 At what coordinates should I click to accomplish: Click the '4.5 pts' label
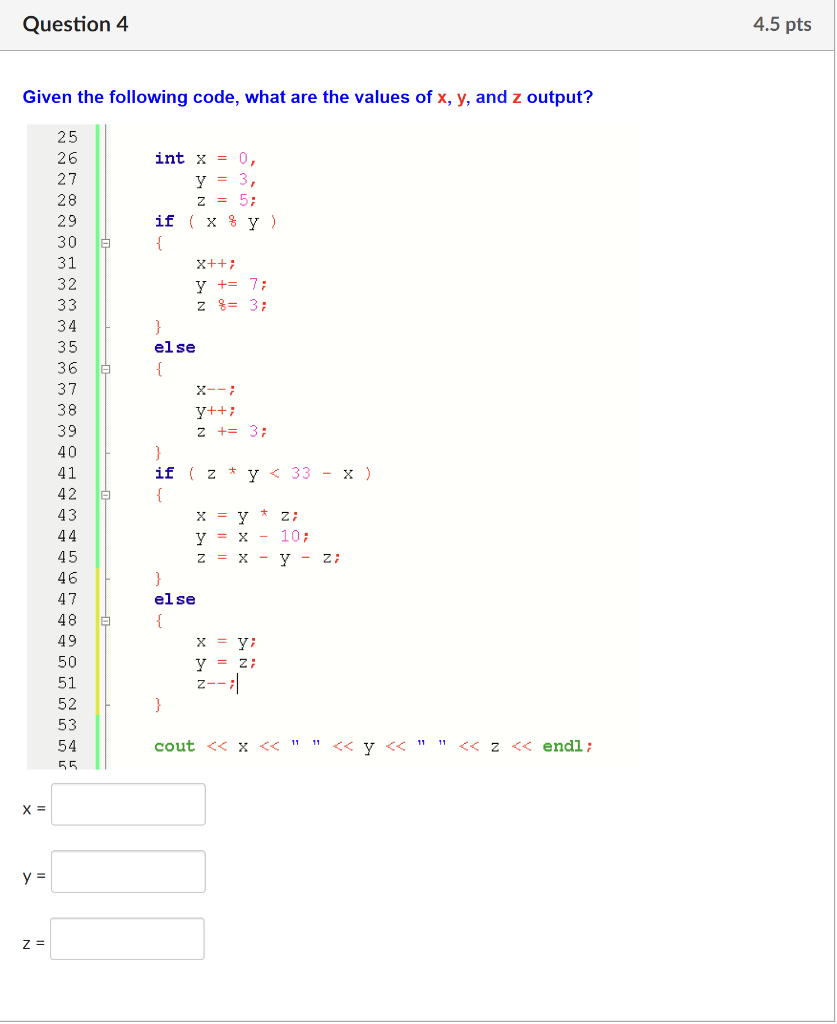782,24
